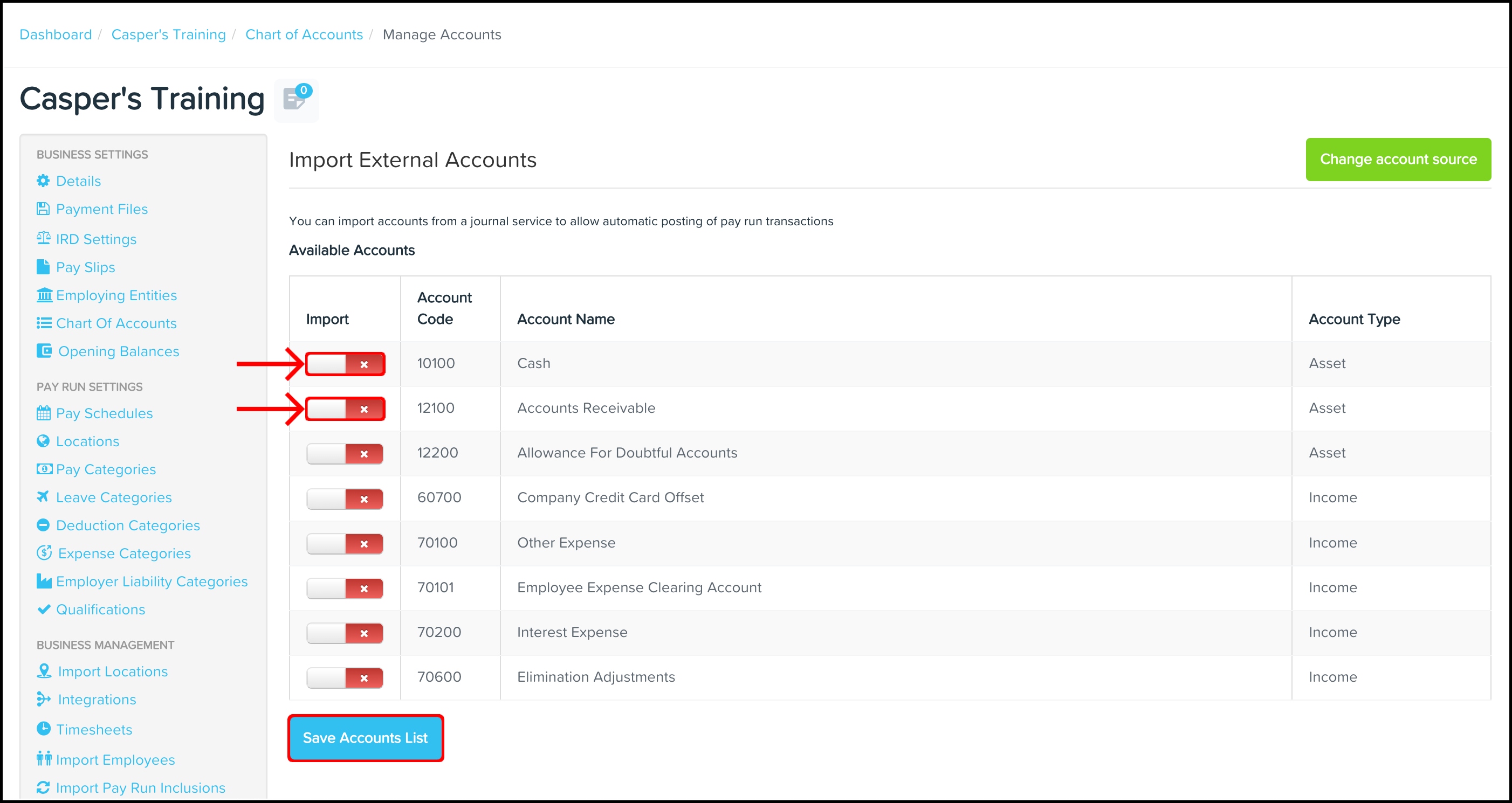This screenshot has height=803, width=1512.
Task: Enable import toggle for Cash account
Action: point(345,364)
